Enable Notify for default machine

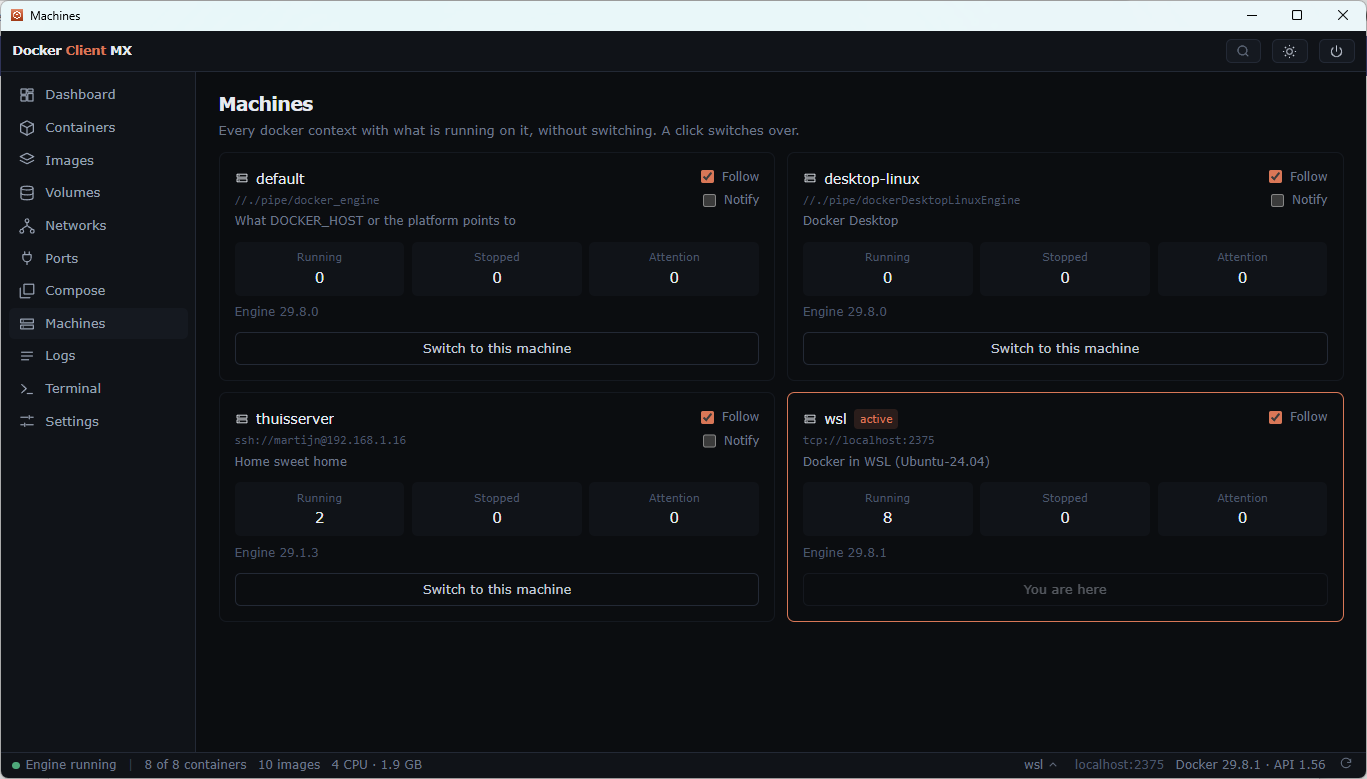(709, 200)
